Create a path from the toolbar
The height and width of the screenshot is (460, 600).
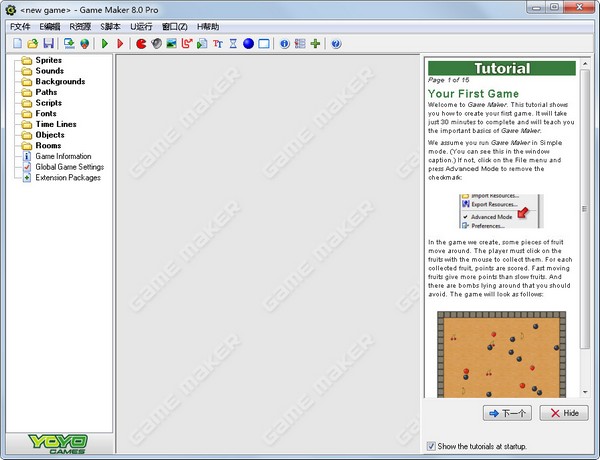[187, 44]
